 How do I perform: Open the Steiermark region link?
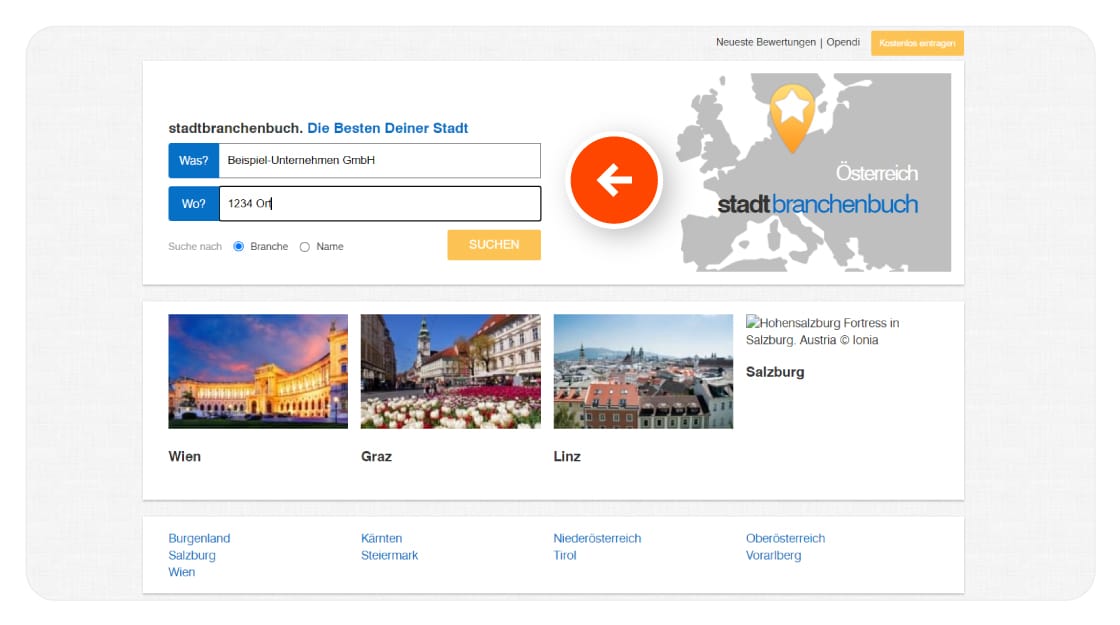pyautogui.click(x=389, y=556)
